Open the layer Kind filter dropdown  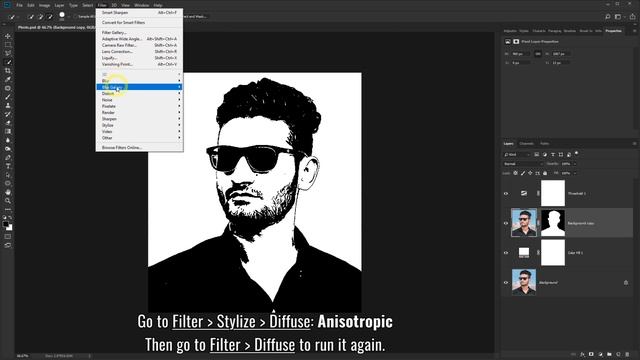(517, 154)
